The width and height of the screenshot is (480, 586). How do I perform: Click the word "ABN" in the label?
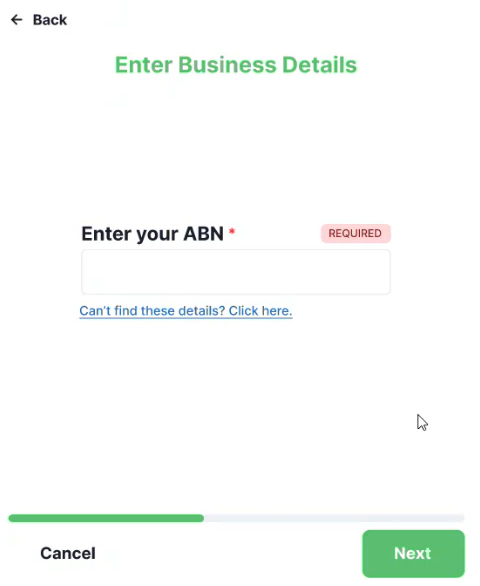pos(203,234)
